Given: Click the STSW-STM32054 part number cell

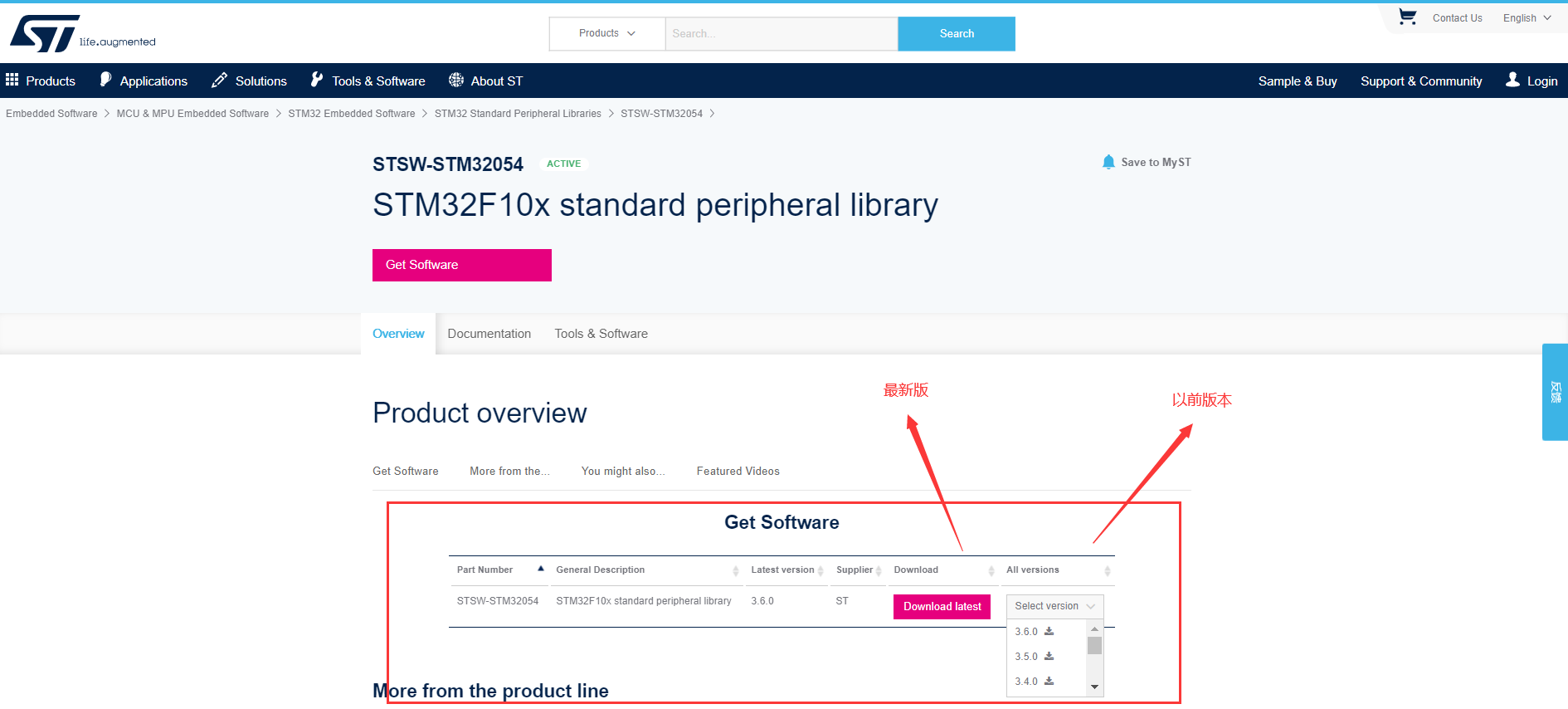Looking at the screenshot, I should pyautogui.click(x=498, y=601).
